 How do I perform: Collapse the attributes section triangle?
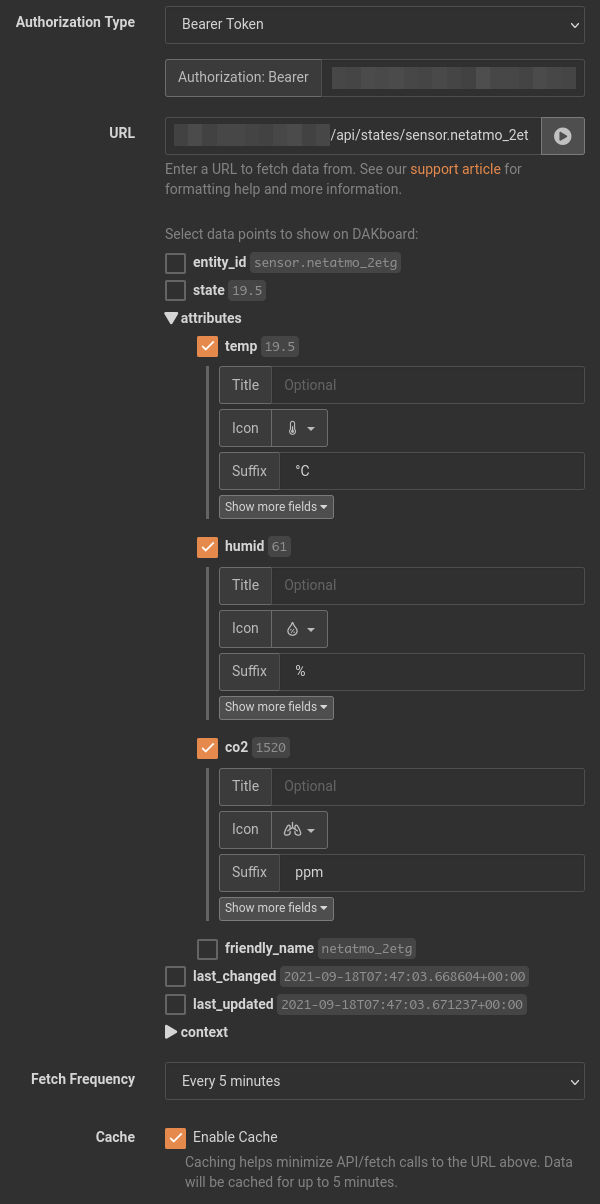172,318
